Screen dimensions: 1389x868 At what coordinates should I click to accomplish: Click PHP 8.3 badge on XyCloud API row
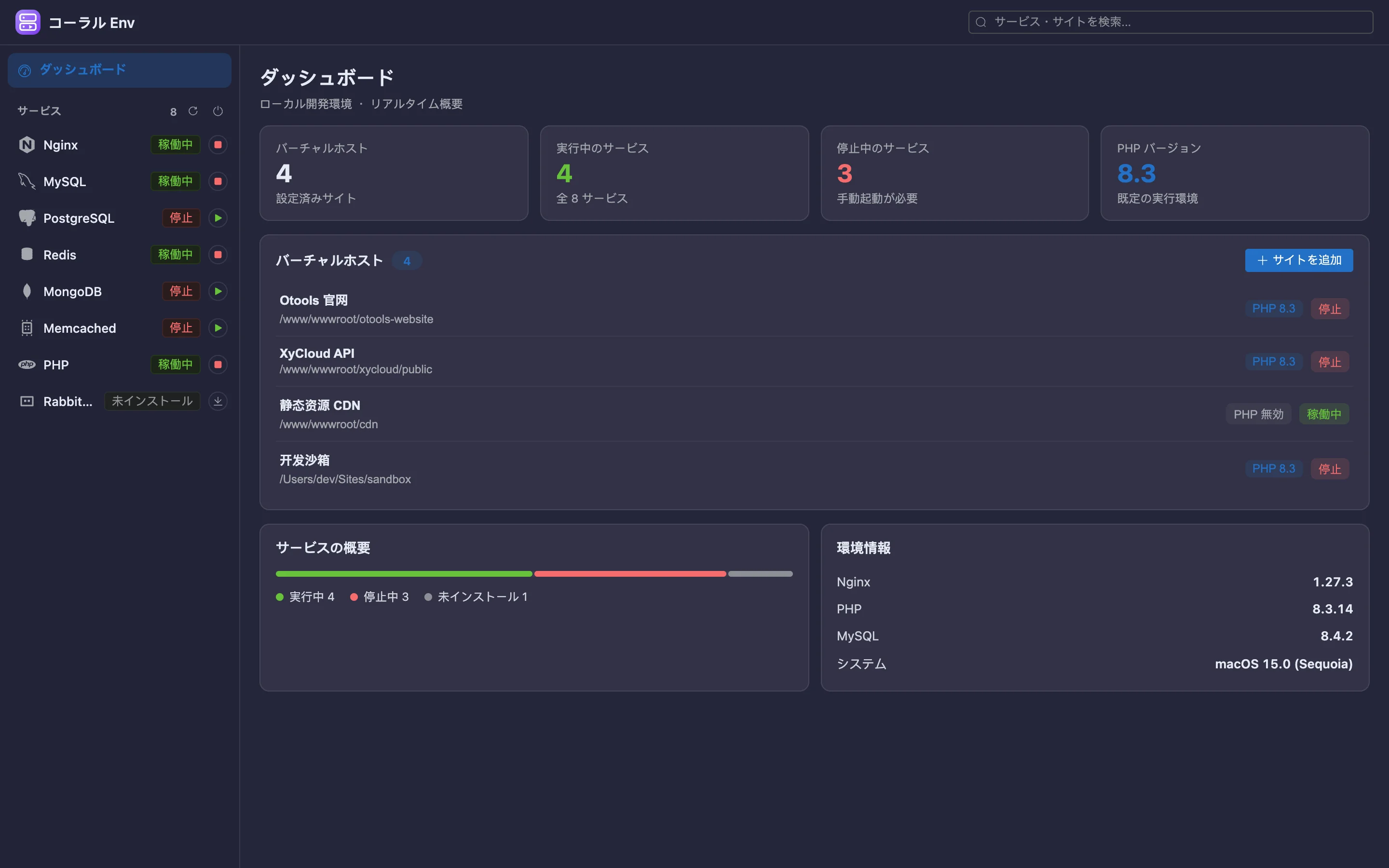point(1274,362)
